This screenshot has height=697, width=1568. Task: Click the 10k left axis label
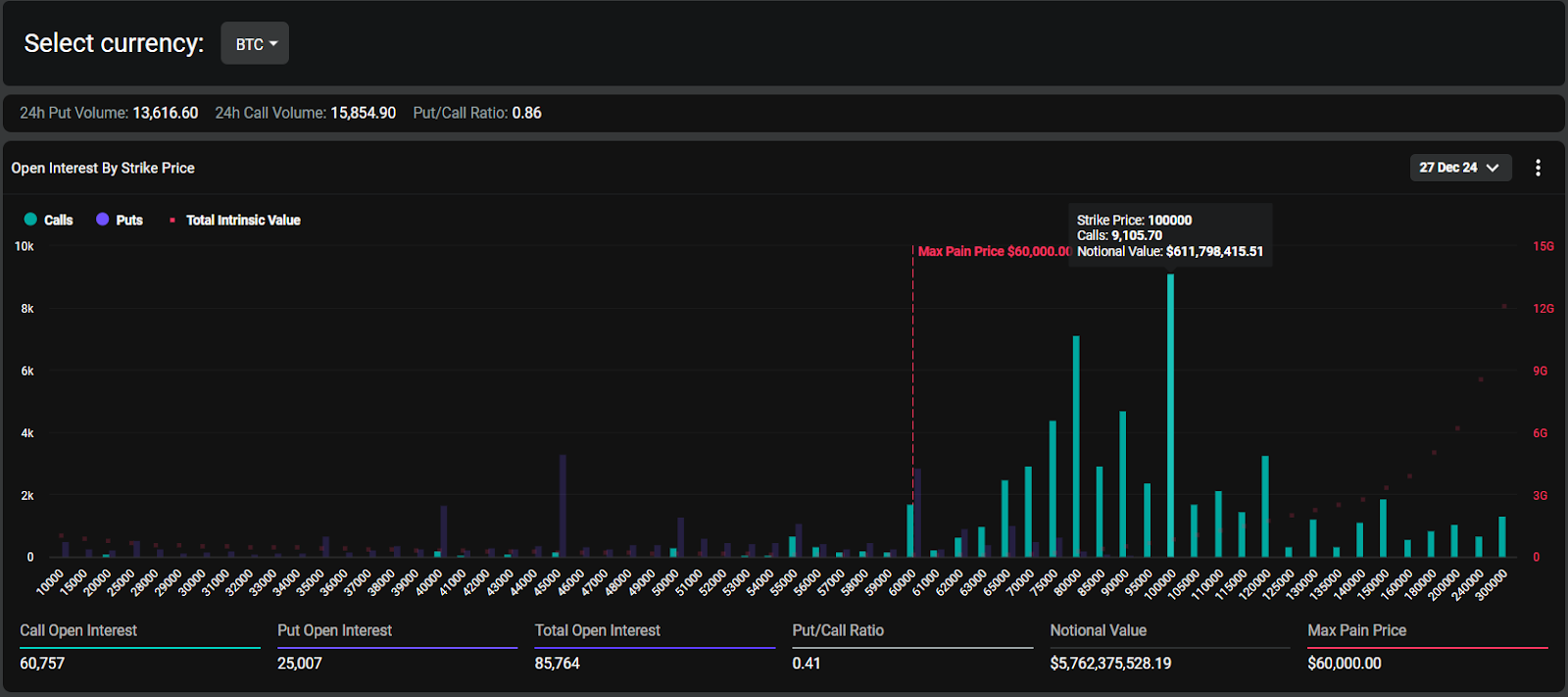click(24, 246)
